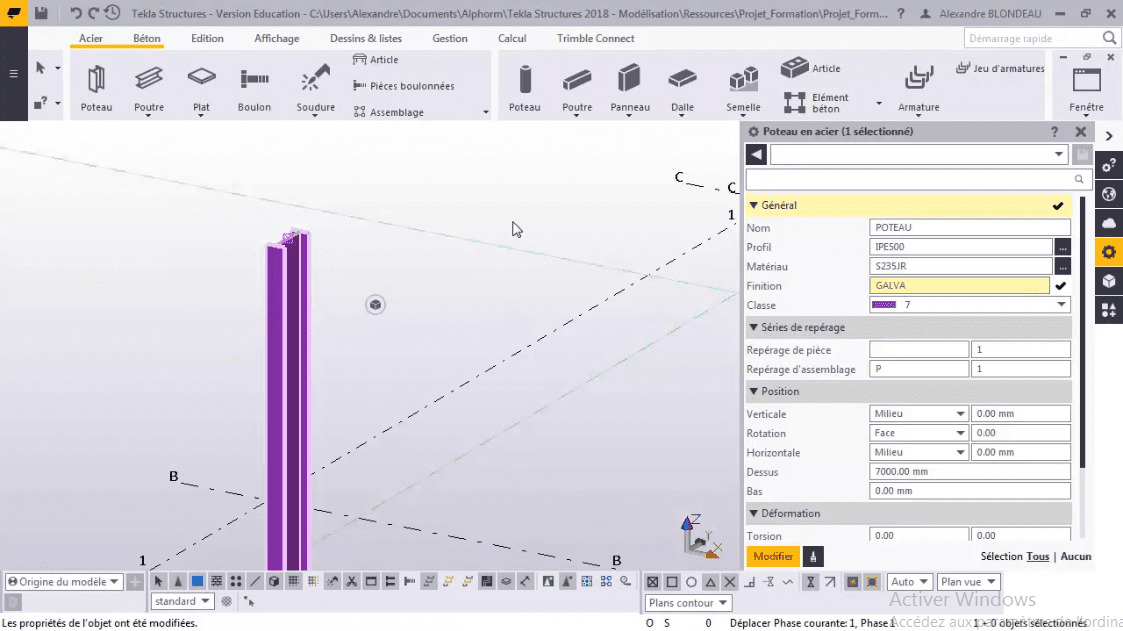Choose the Dalle slab tool

(682, 88)
